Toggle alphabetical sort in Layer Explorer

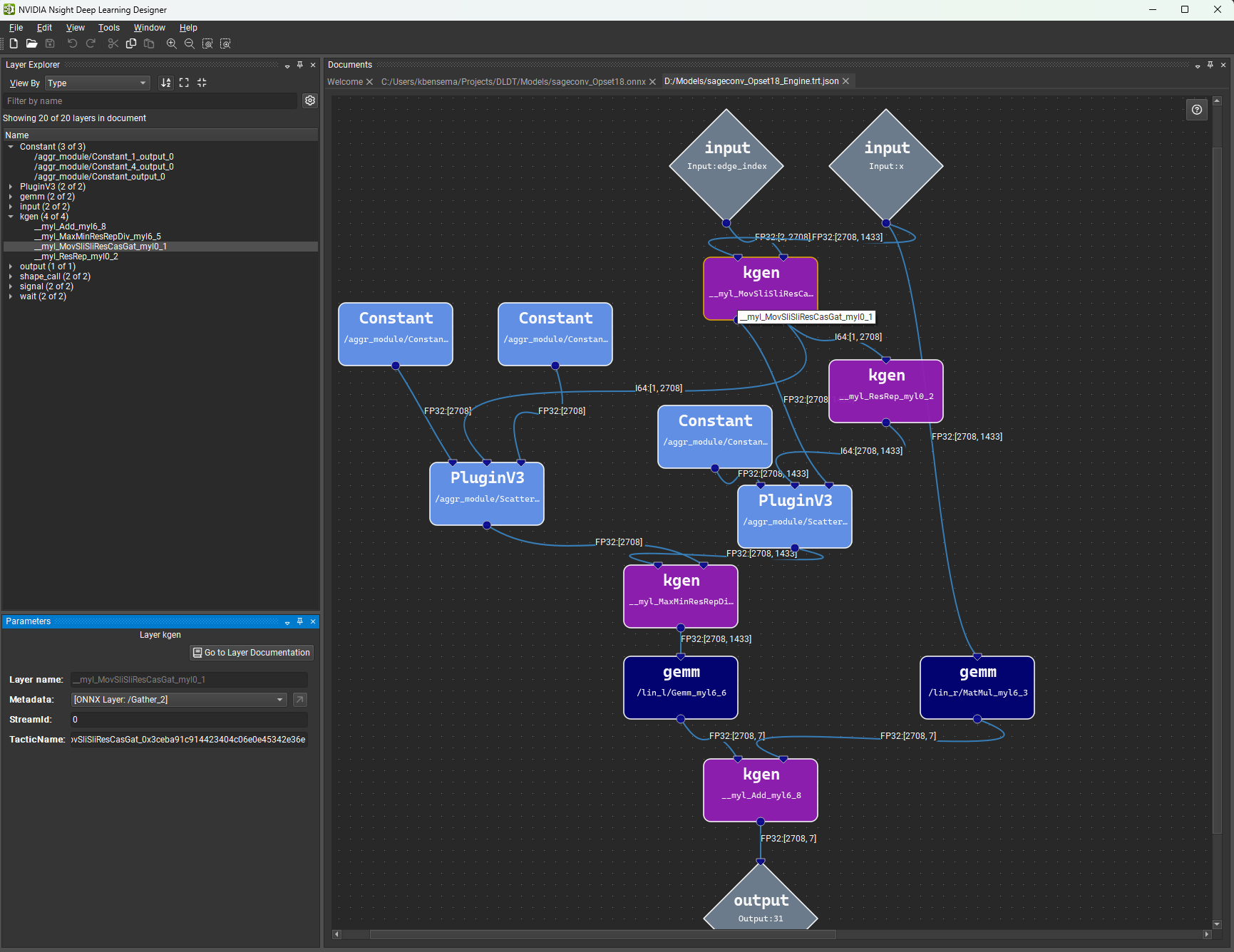pos(165,83)
